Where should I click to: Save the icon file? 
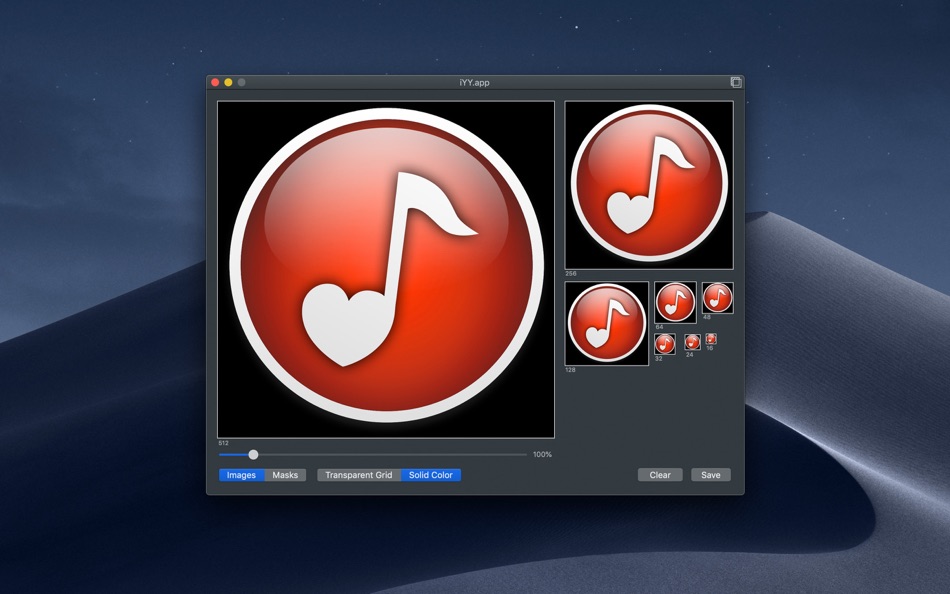coord(711,475)
